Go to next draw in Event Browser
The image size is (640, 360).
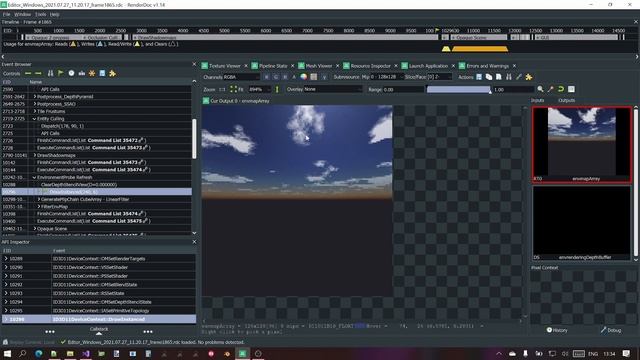(38, 73)
